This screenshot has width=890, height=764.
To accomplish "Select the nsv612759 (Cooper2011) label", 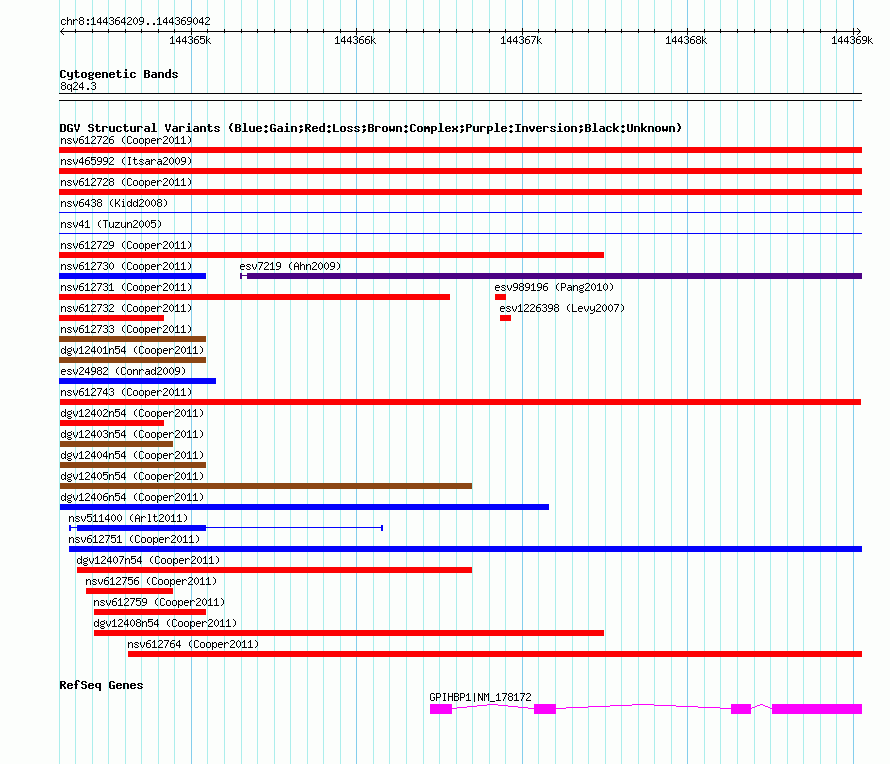I will coord(159,602).
